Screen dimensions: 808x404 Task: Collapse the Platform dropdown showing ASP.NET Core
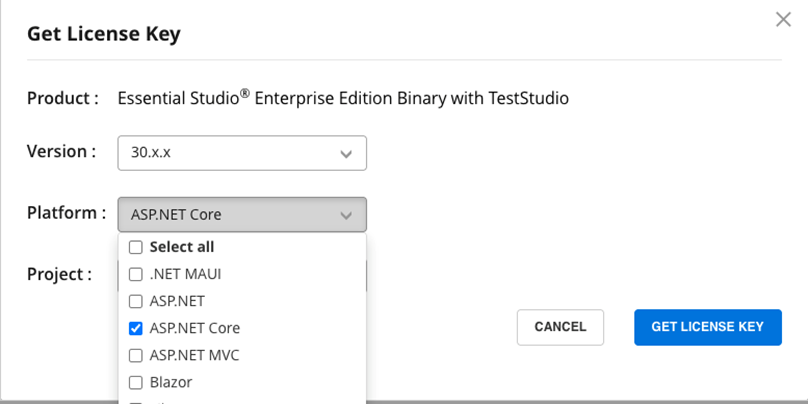[241, 215]
